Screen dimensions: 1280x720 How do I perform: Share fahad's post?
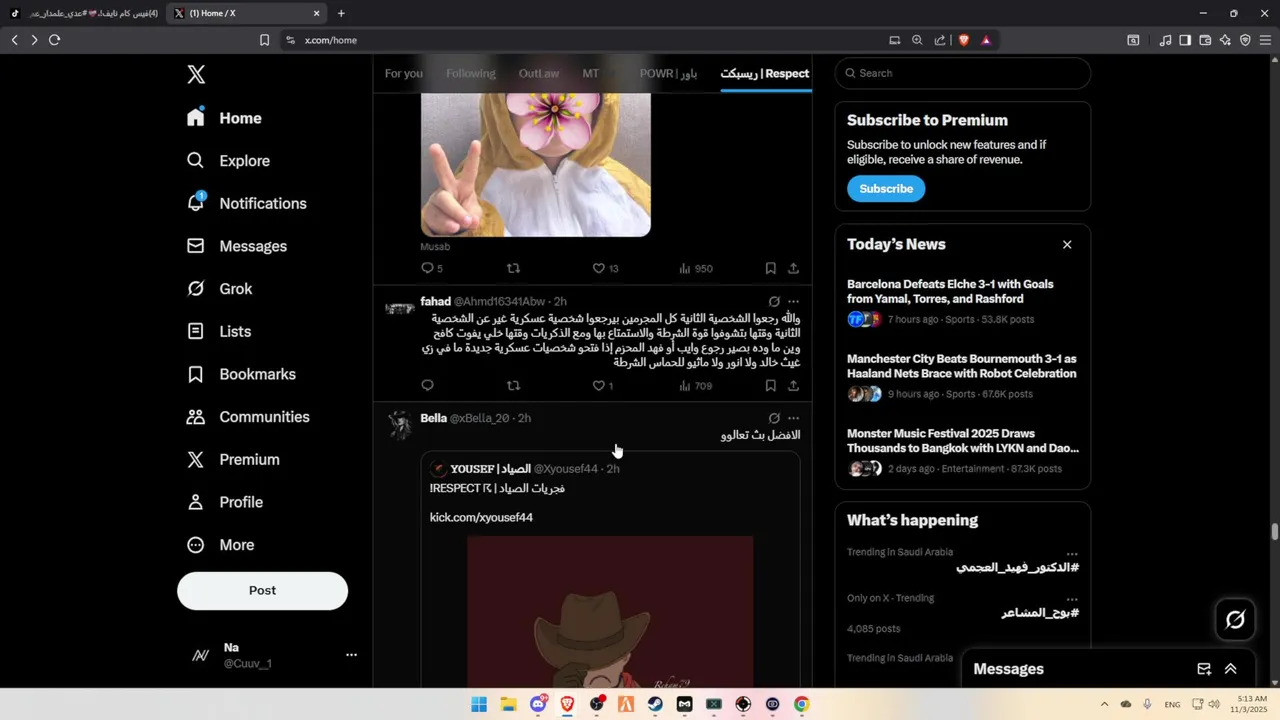click(793, 385)
